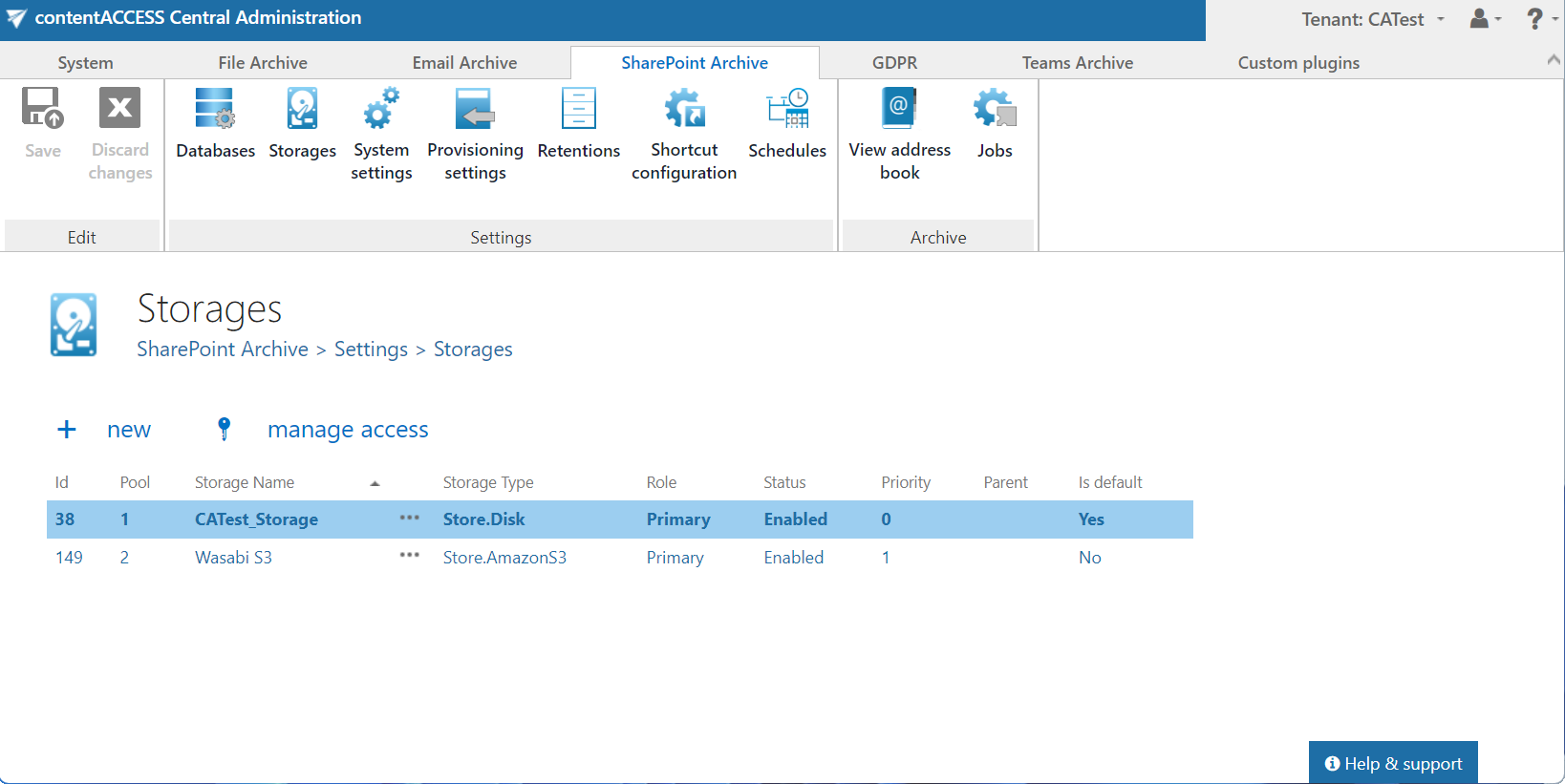Switch to the Teams Archive tab
This screenshot has height=784, width=1565.
pos(1078,63)
